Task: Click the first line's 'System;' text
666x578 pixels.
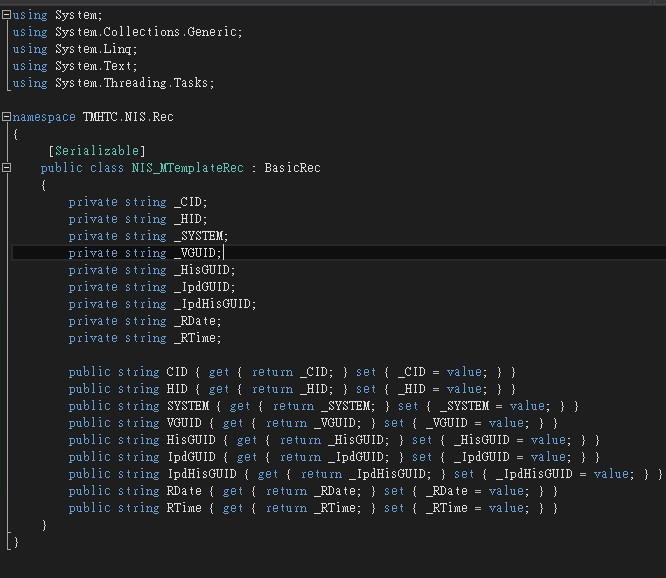Action: coord(79,15)
